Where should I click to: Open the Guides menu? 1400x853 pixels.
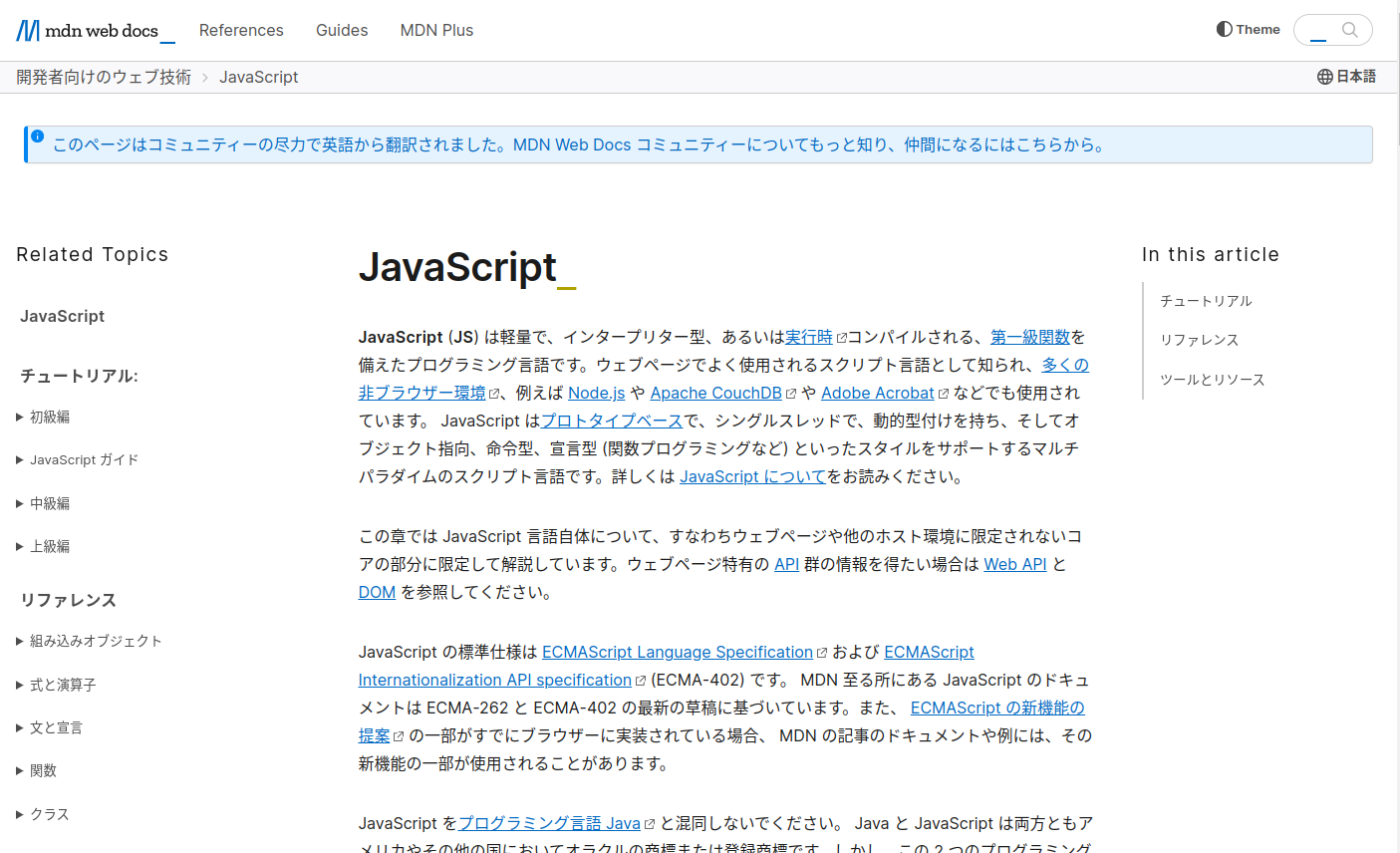click(342, 30)
